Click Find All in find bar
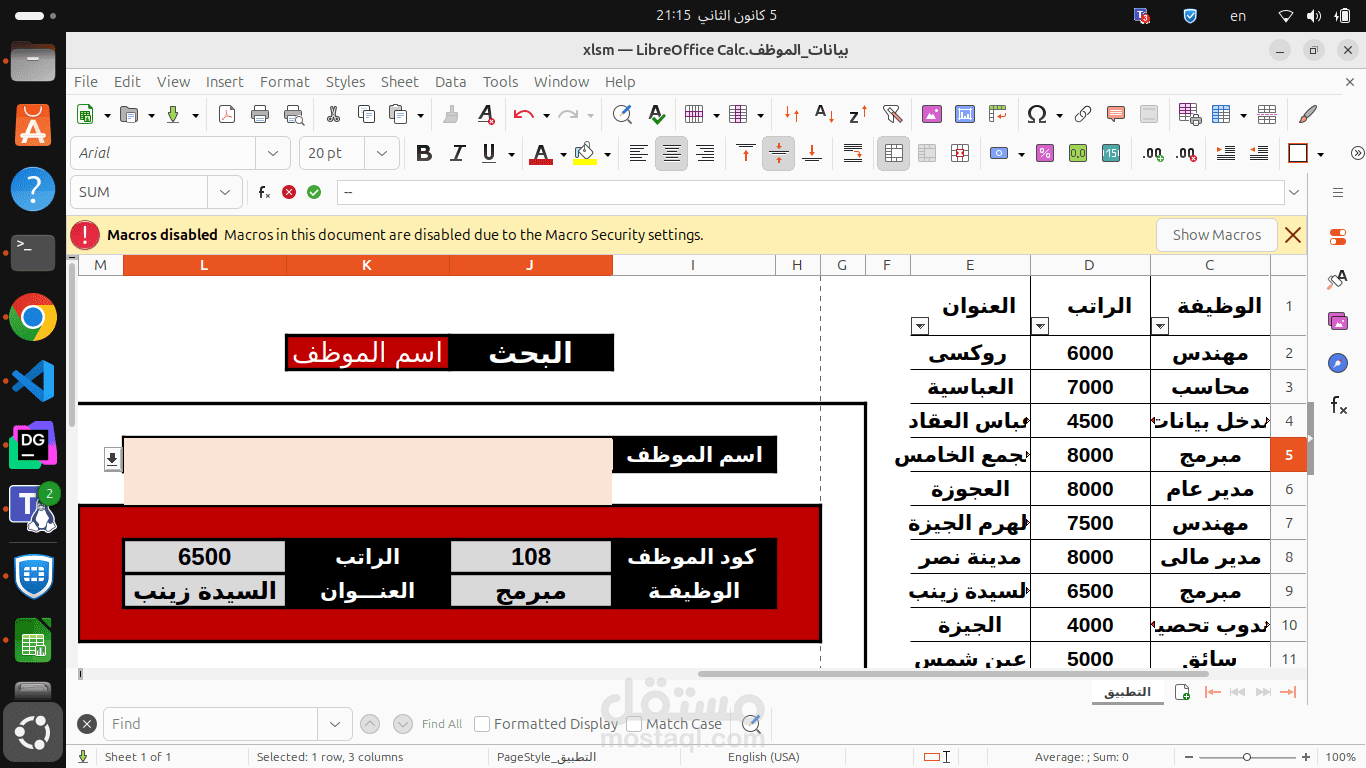Image resolution: width=1366 pixels, height=768 pixels. point(442,724)
